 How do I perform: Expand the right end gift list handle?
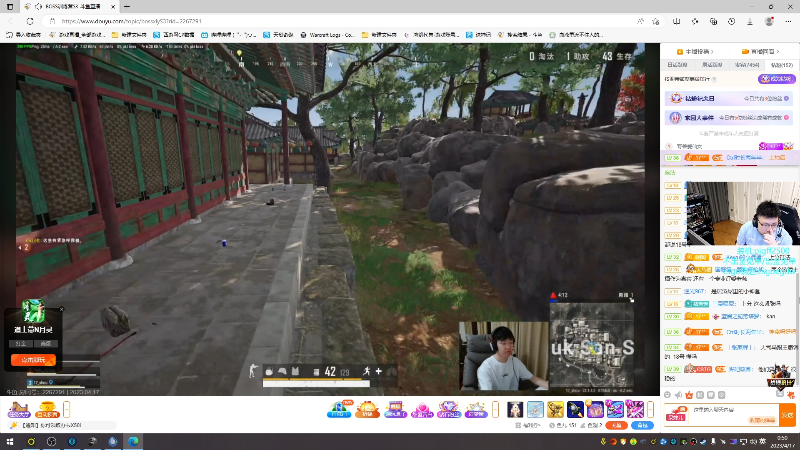coord(651,409)
